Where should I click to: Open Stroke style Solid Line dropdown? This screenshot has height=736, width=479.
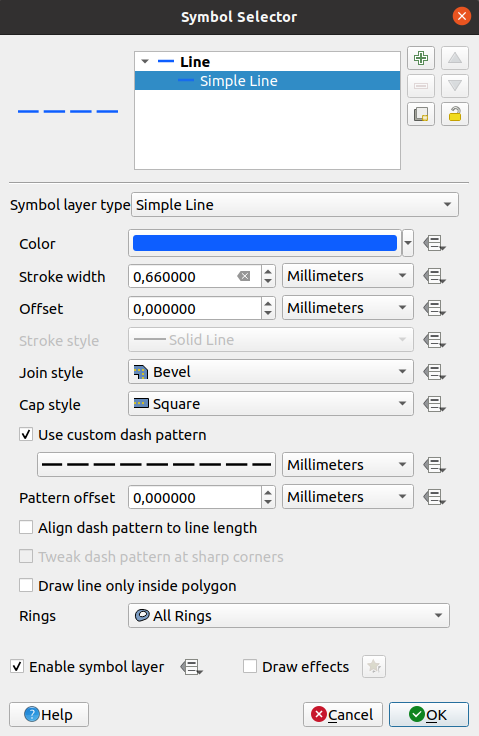click(271, 340)
